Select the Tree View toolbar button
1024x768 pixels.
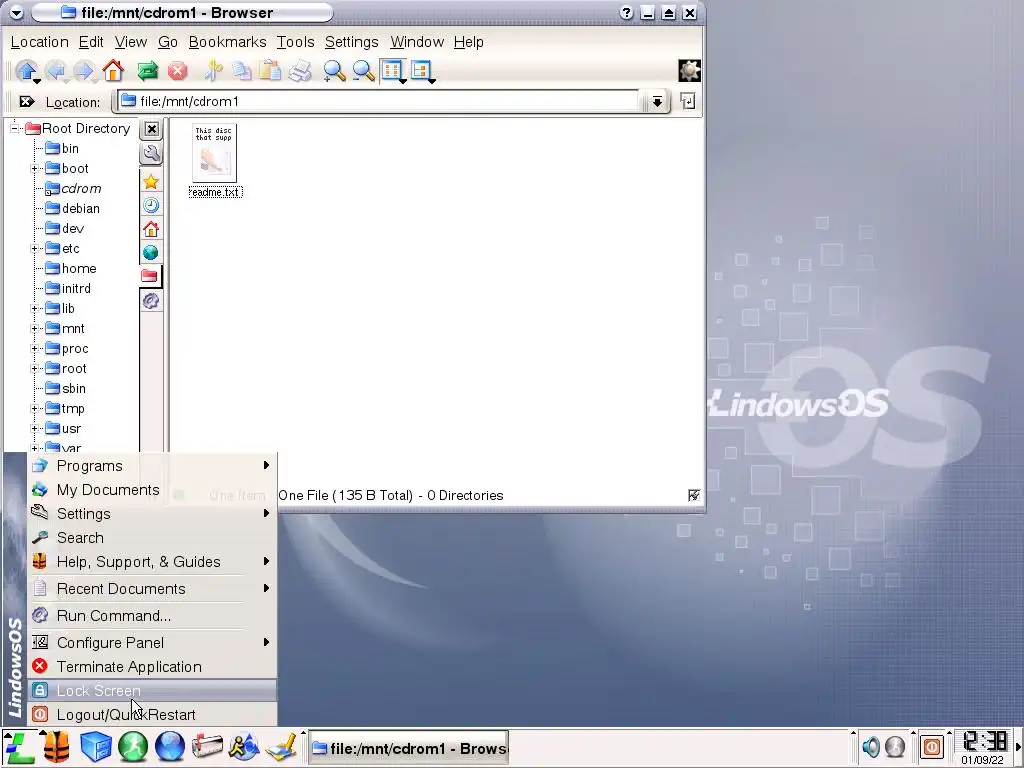coord(422,71)
